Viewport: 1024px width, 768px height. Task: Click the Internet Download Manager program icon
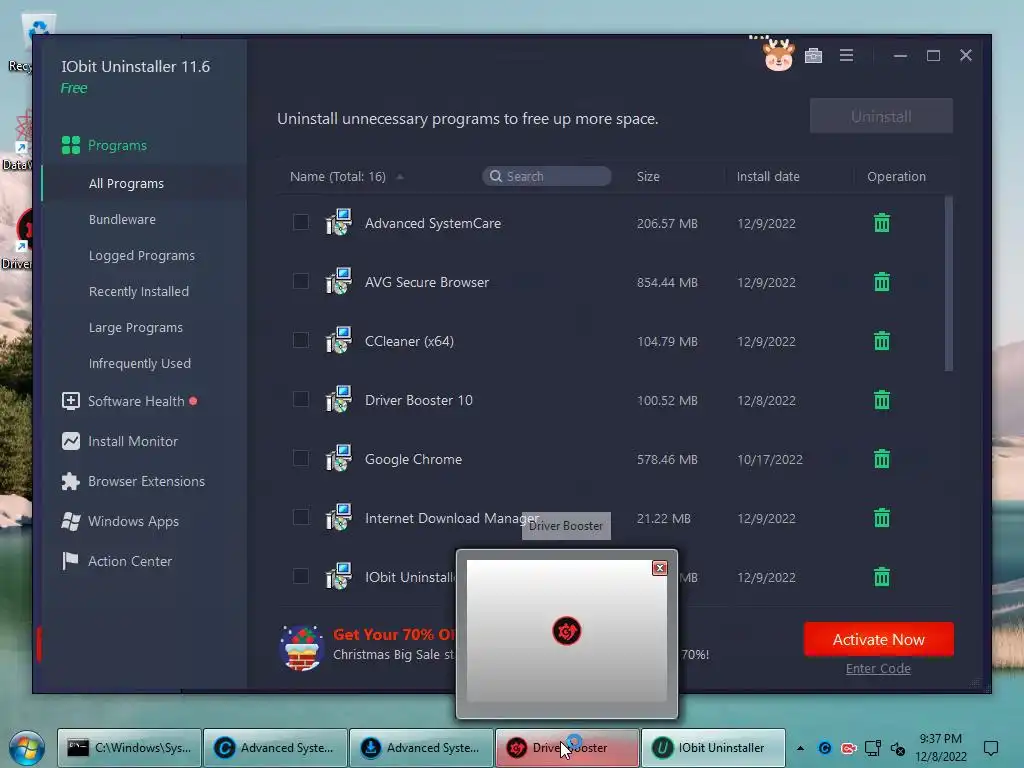(338, 517)
